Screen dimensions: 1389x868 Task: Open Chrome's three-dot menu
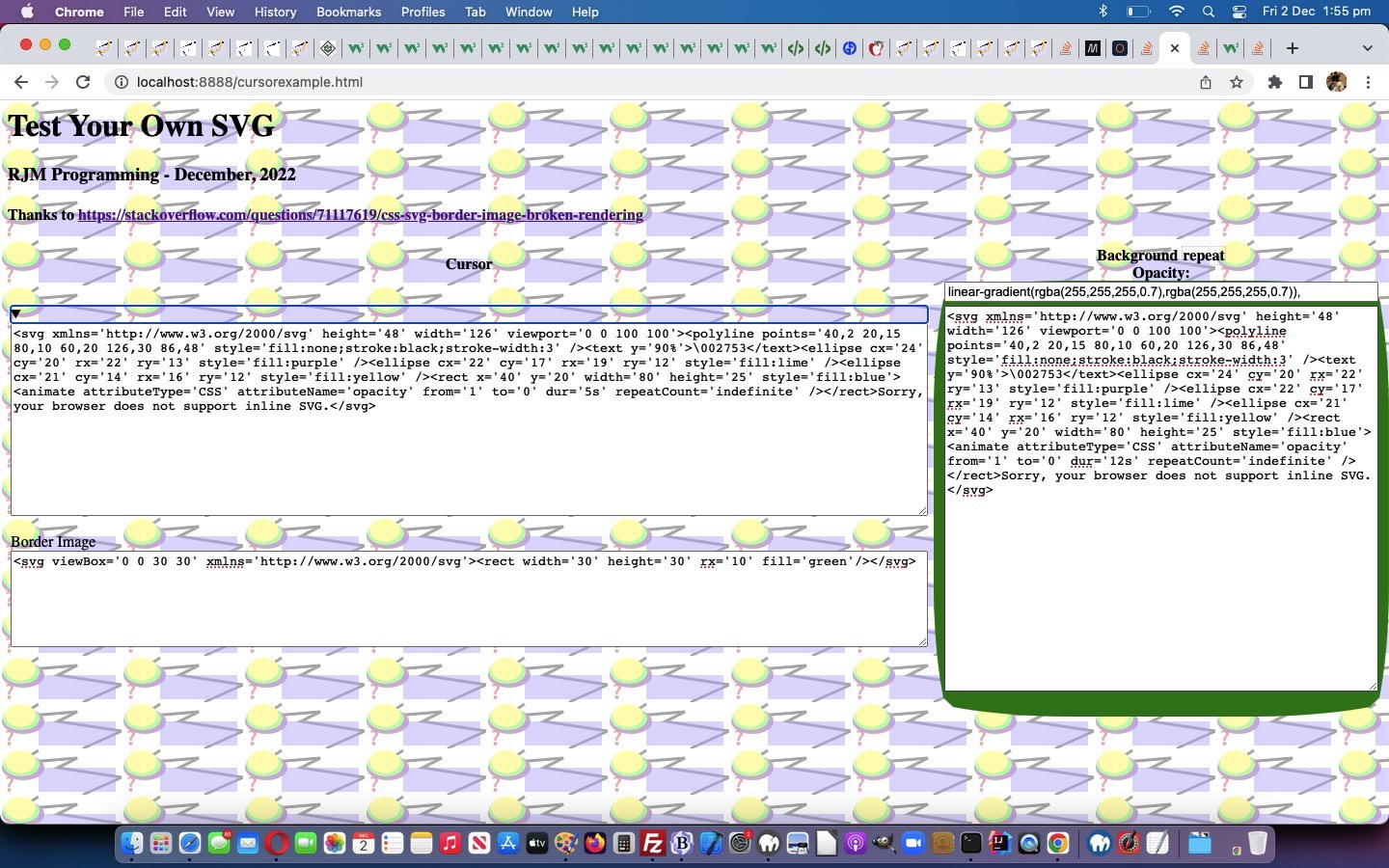(1368, 82)
